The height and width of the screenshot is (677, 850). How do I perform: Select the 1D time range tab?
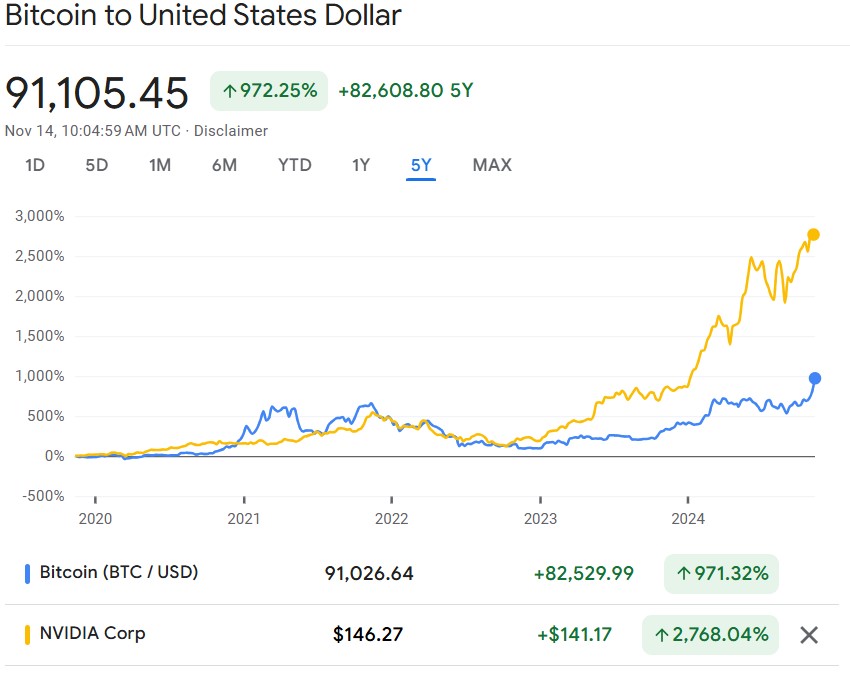click(35, 165)
